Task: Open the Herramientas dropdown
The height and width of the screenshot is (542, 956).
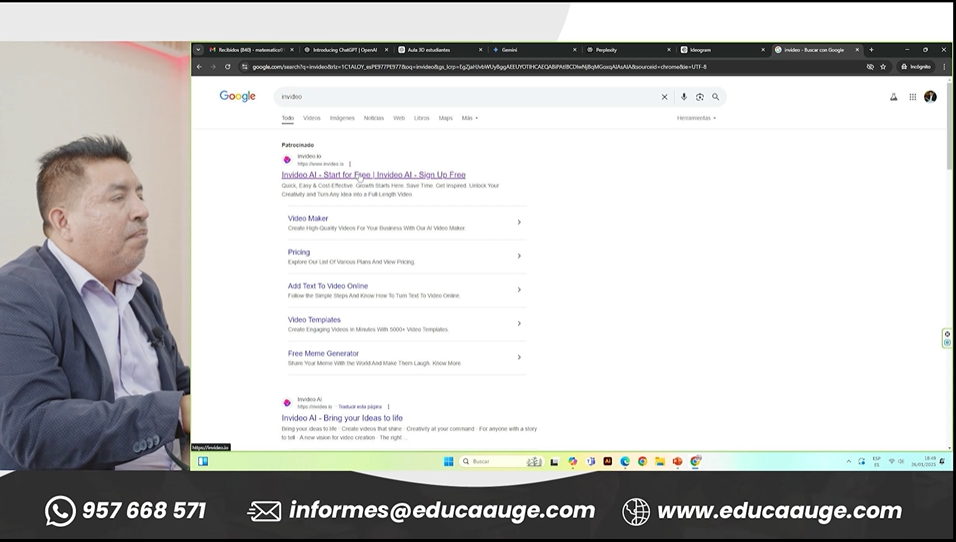Action: click(x=696, y=118)
